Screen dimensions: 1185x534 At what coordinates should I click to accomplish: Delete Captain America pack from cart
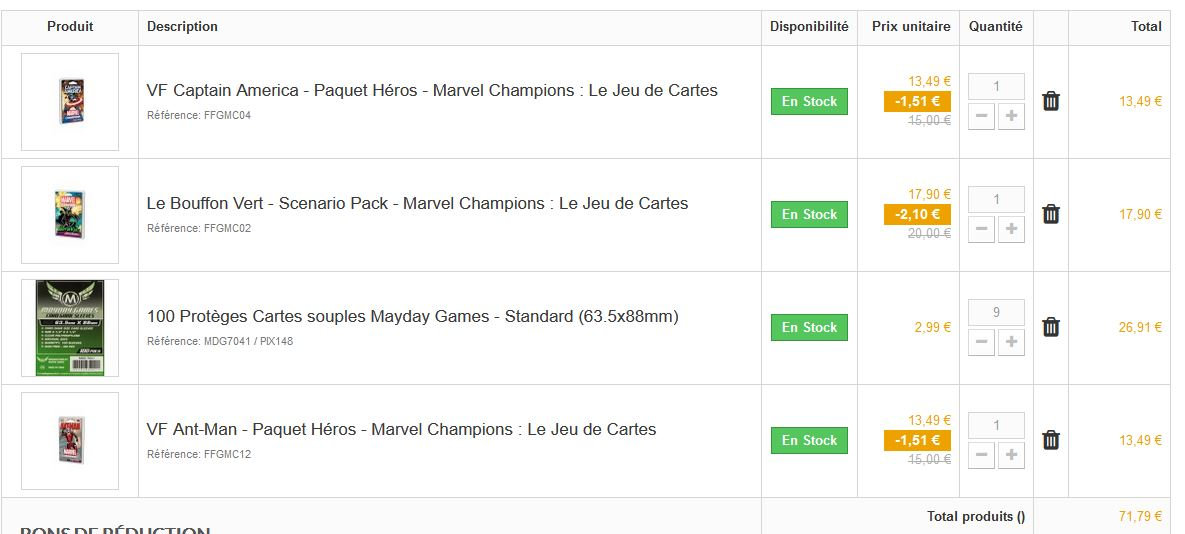pyautogui.click(x=1050, y=101)
